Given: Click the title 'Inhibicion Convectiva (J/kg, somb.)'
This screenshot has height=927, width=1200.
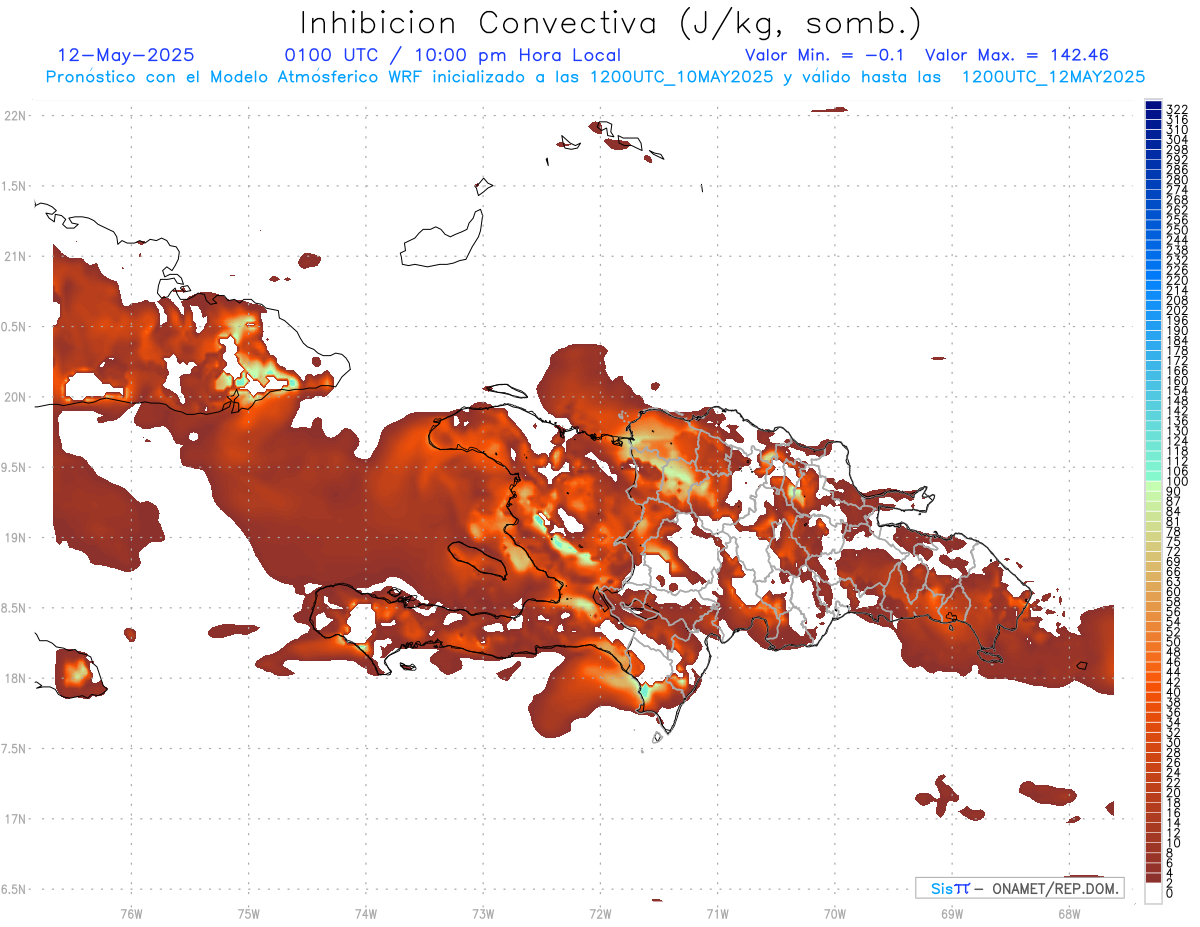Looking at the screenshot, I should tap(610, 23).
